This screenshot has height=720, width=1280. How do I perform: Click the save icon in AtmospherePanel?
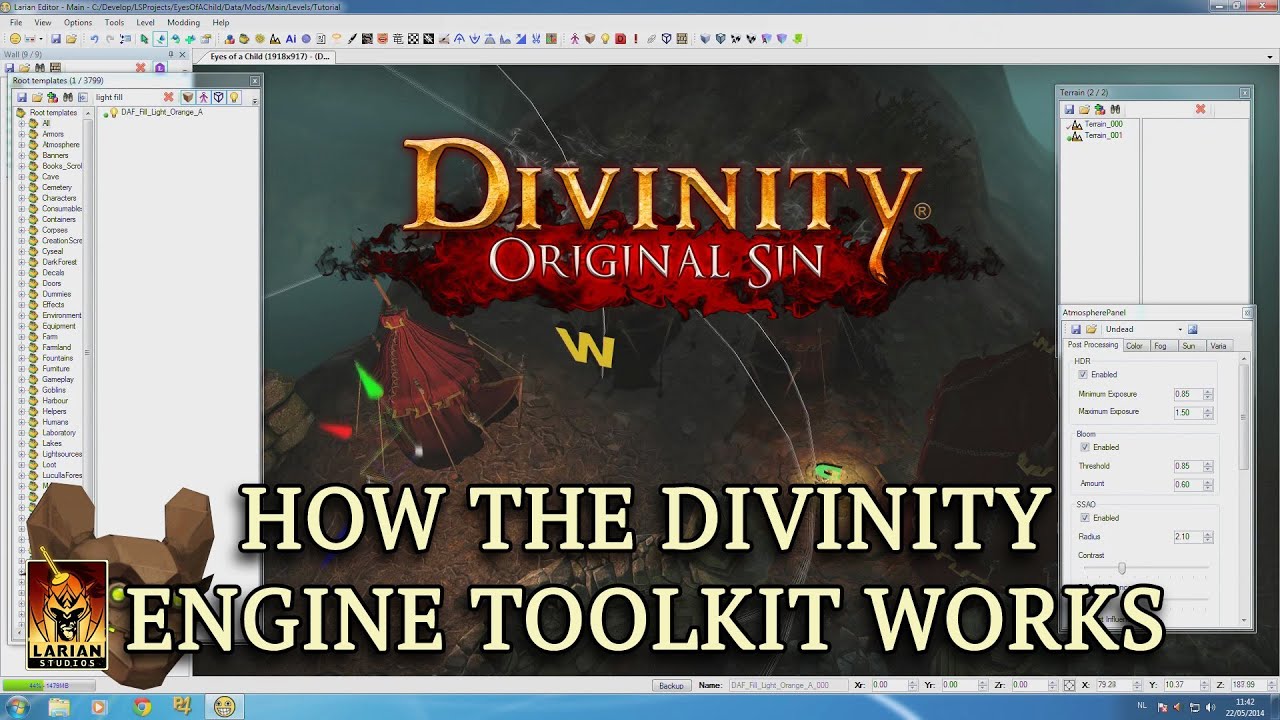1076,329
